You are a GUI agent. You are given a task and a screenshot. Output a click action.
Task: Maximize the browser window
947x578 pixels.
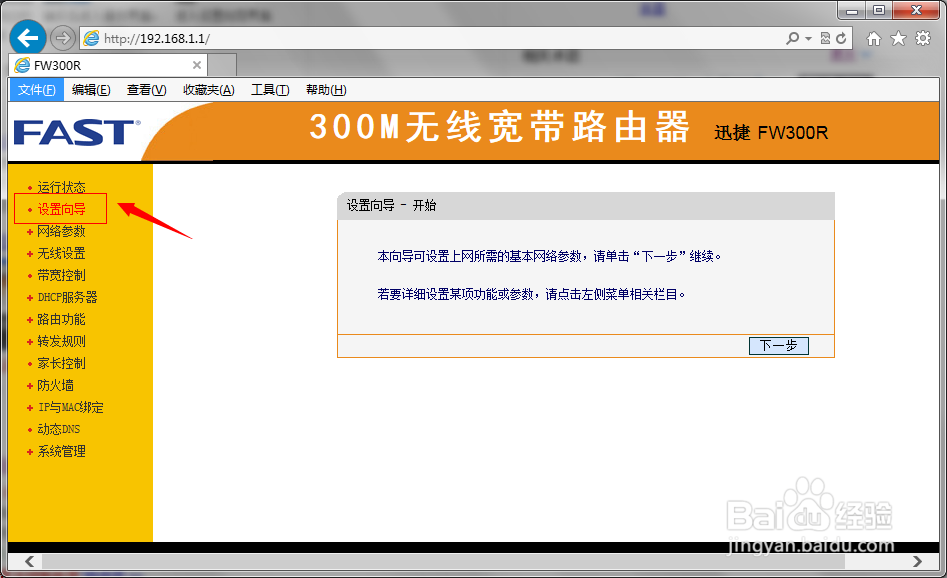[879, 10]
